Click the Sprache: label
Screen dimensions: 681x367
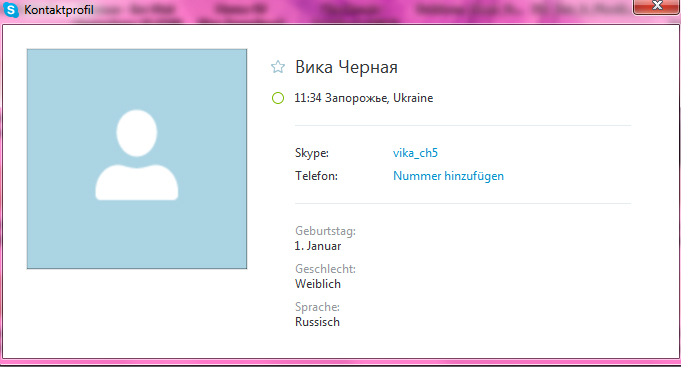click(x=317, y=307)
